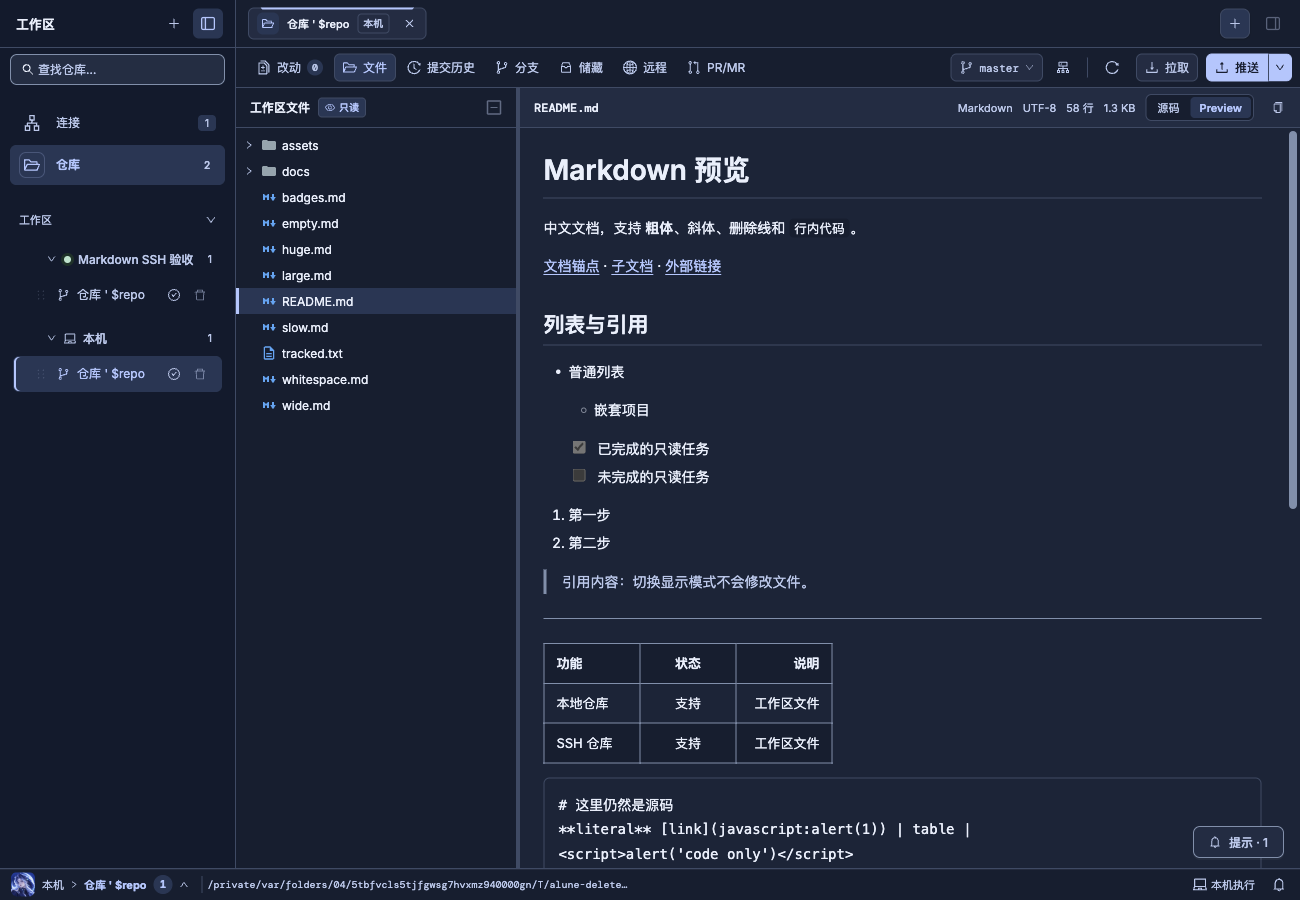Toggle the 只读 read-only eye badge
Viewport: 1300px width, 900px height.
pos(342,108)
